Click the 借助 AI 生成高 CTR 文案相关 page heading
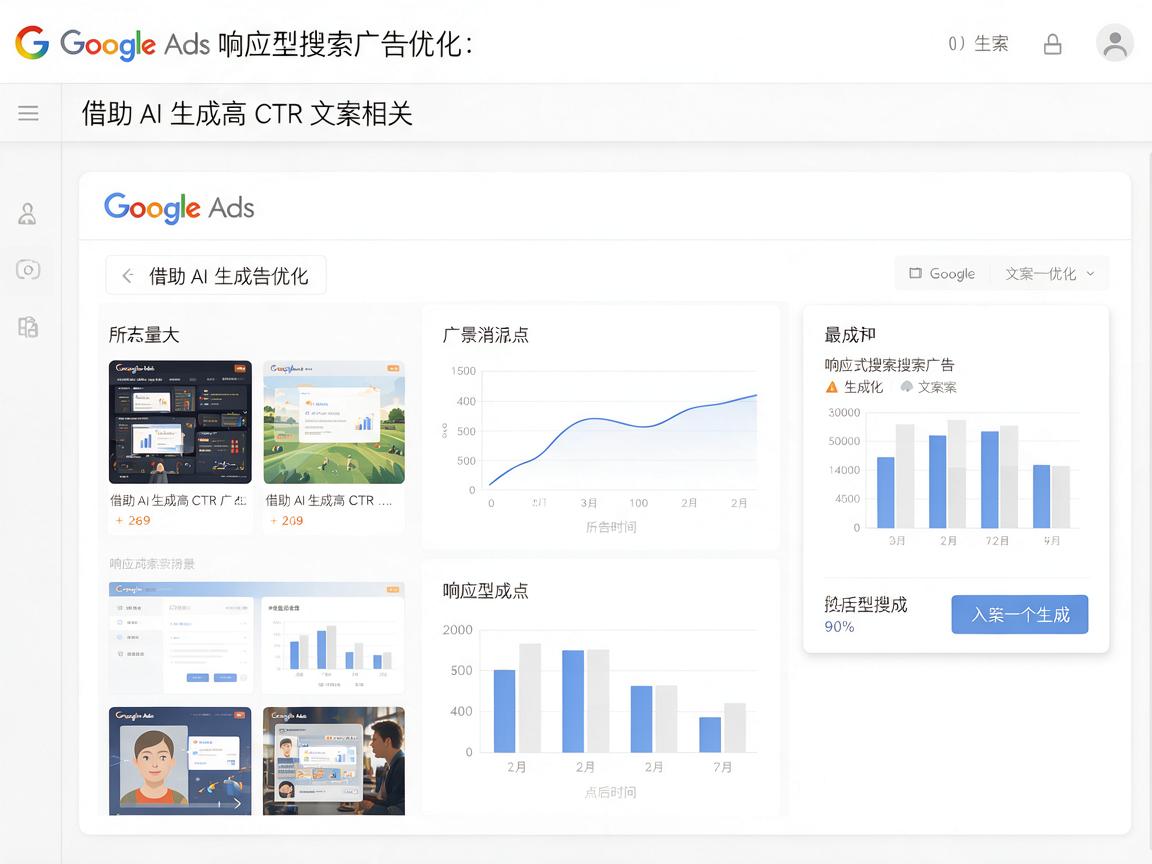 pyautogui.click(x=247, y=114)
